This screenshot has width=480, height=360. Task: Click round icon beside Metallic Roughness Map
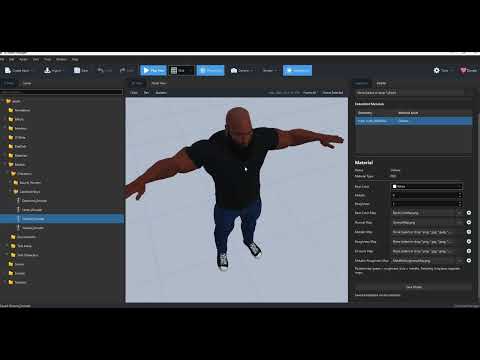469,261
